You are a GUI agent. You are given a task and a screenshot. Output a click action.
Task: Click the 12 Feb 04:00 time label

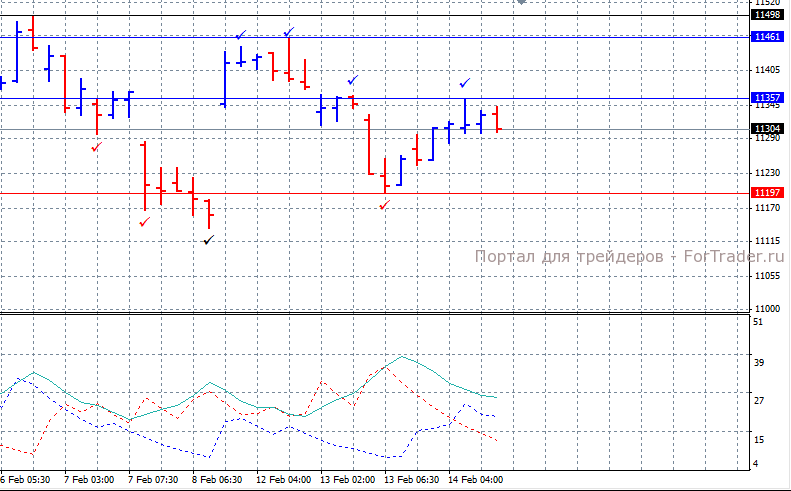click(285, 480)
